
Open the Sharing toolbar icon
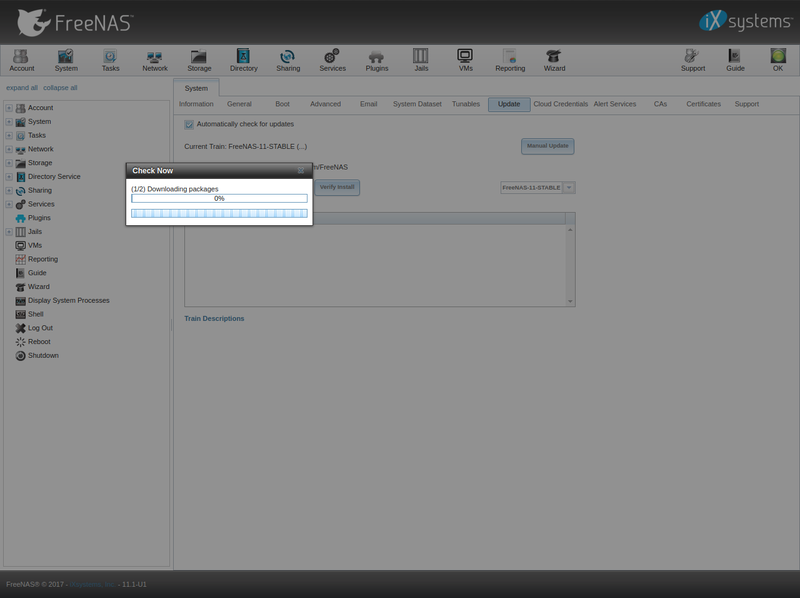click(x=288, y=60)
